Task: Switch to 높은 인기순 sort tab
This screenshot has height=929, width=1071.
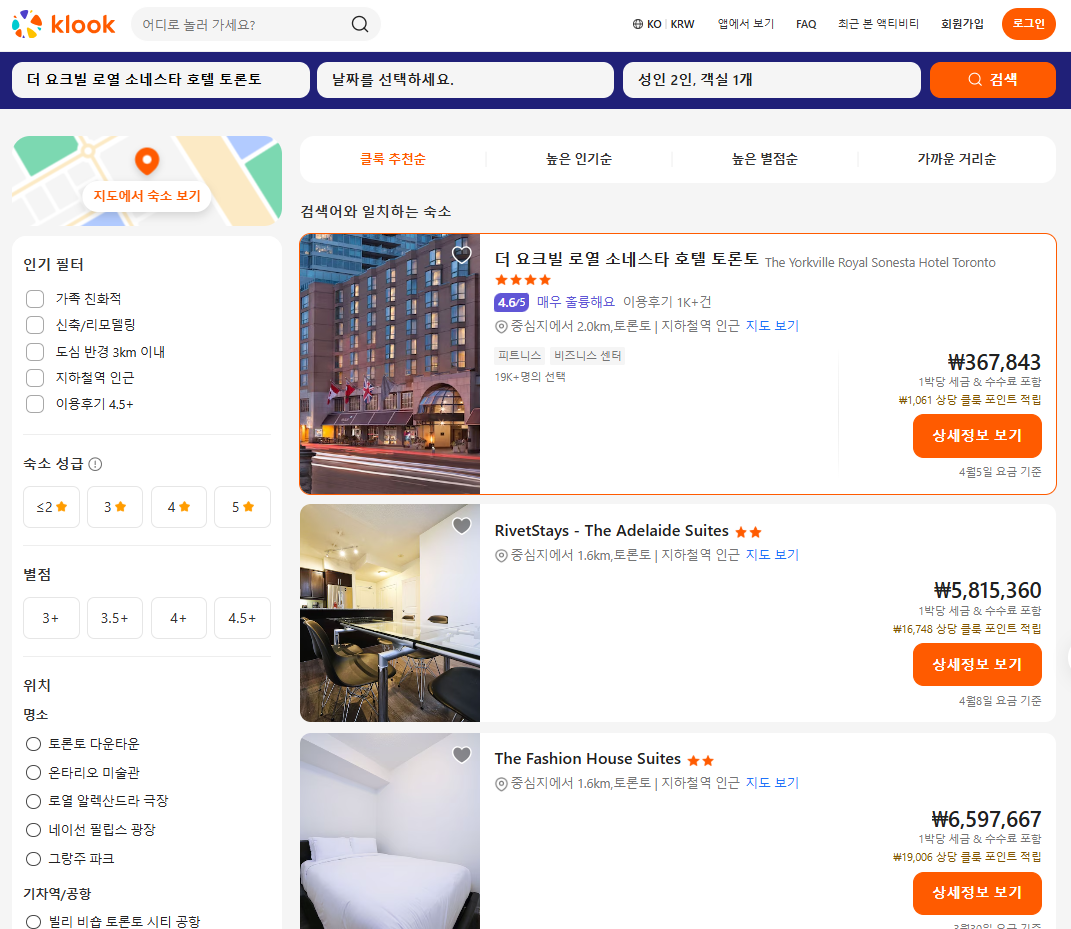Action: [579, 159]
